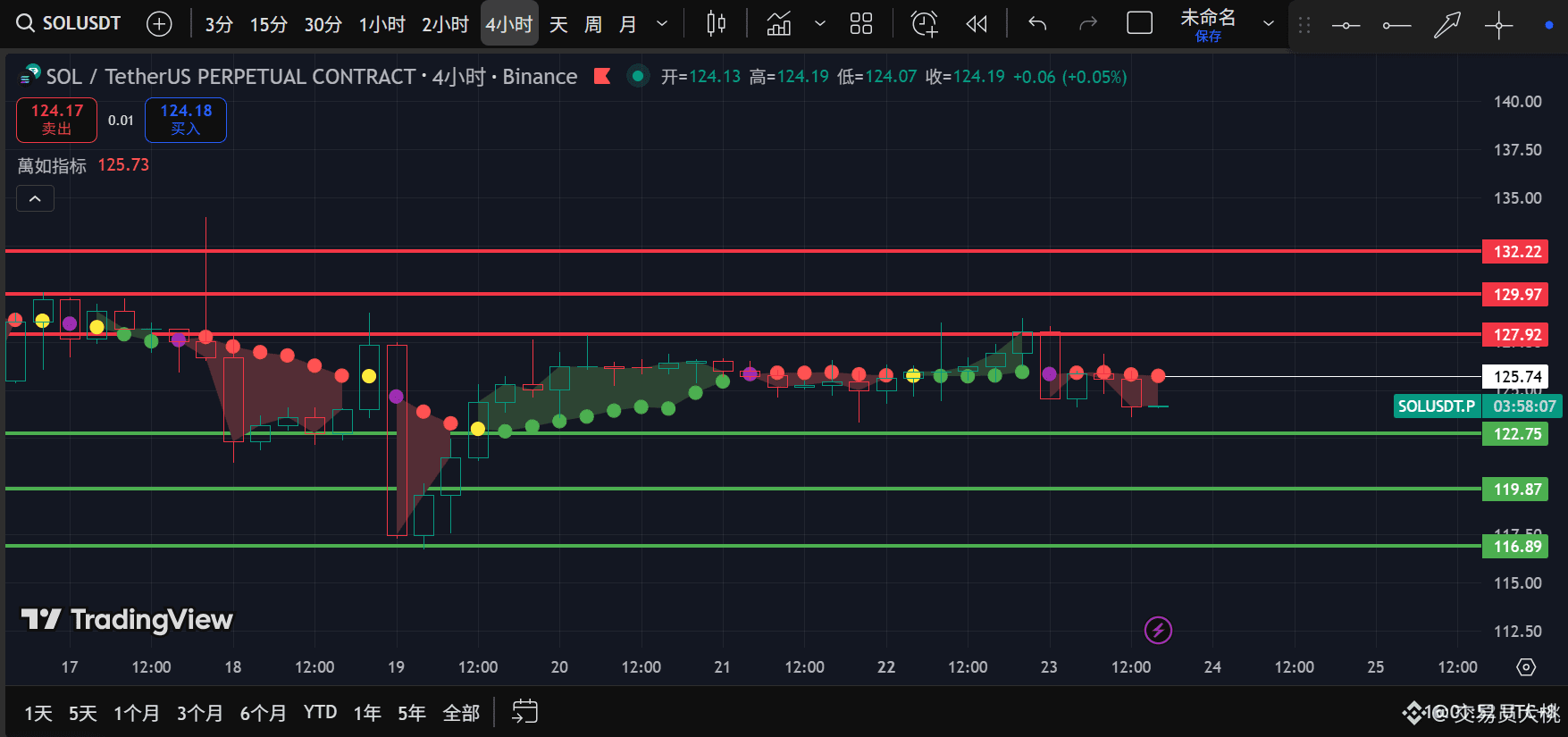
Task: Switch to the daily 天 interval
Action: 558,24
